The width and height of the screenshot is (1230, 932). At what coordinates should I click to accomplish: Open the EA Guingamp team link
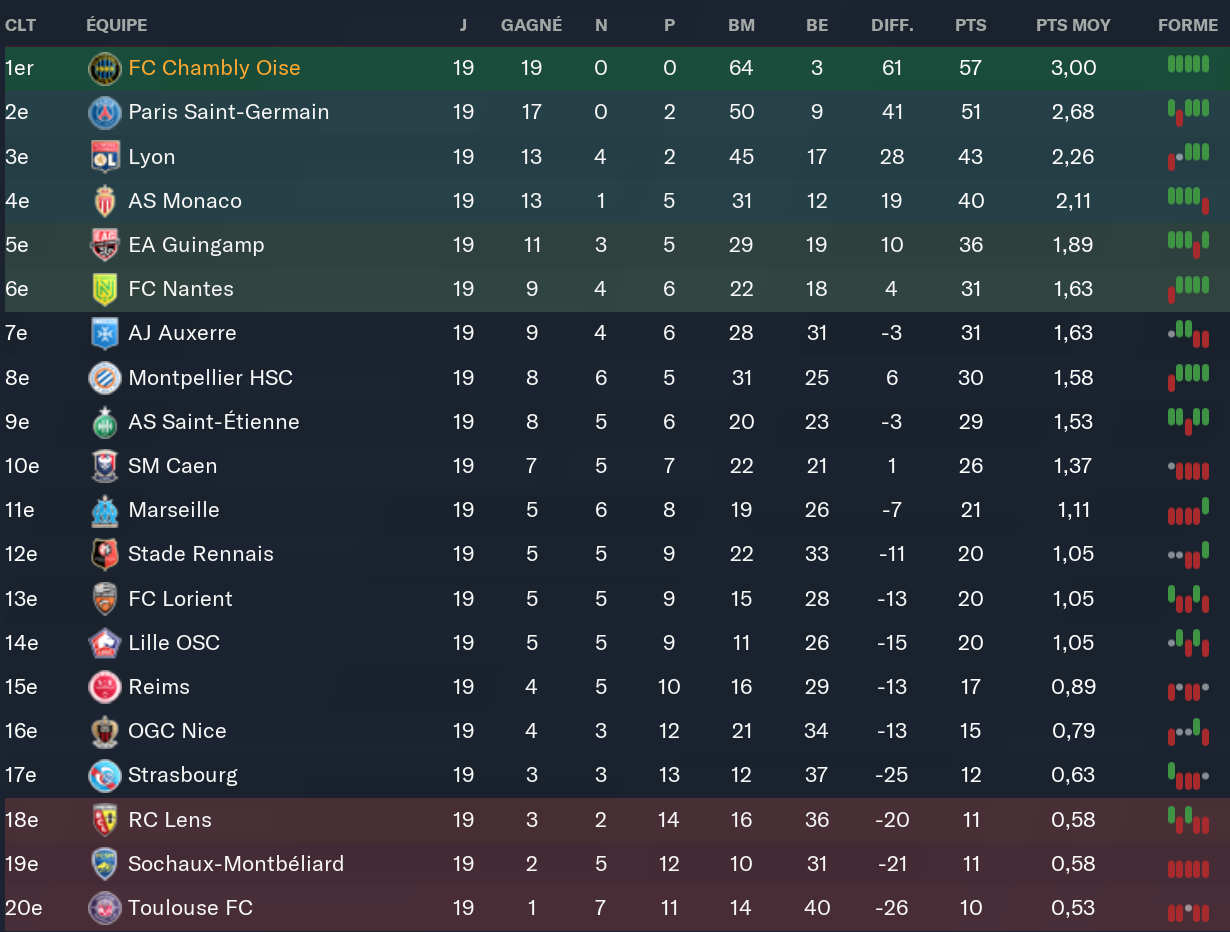[196, 245]
